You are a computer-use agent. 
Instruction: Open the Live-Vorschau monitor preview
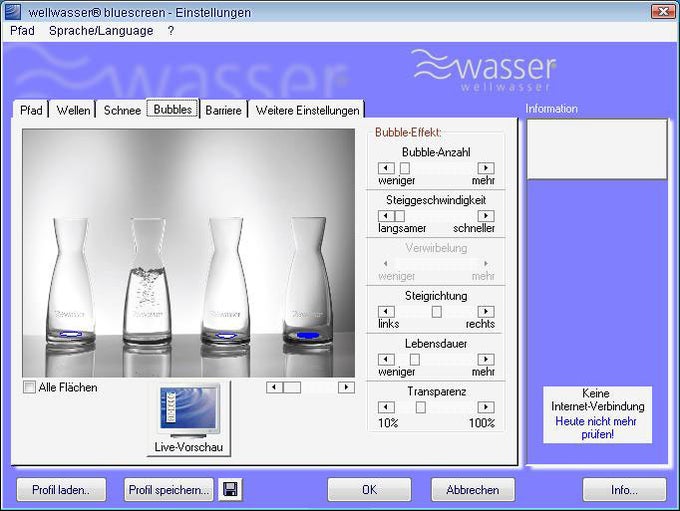(189, 419)
